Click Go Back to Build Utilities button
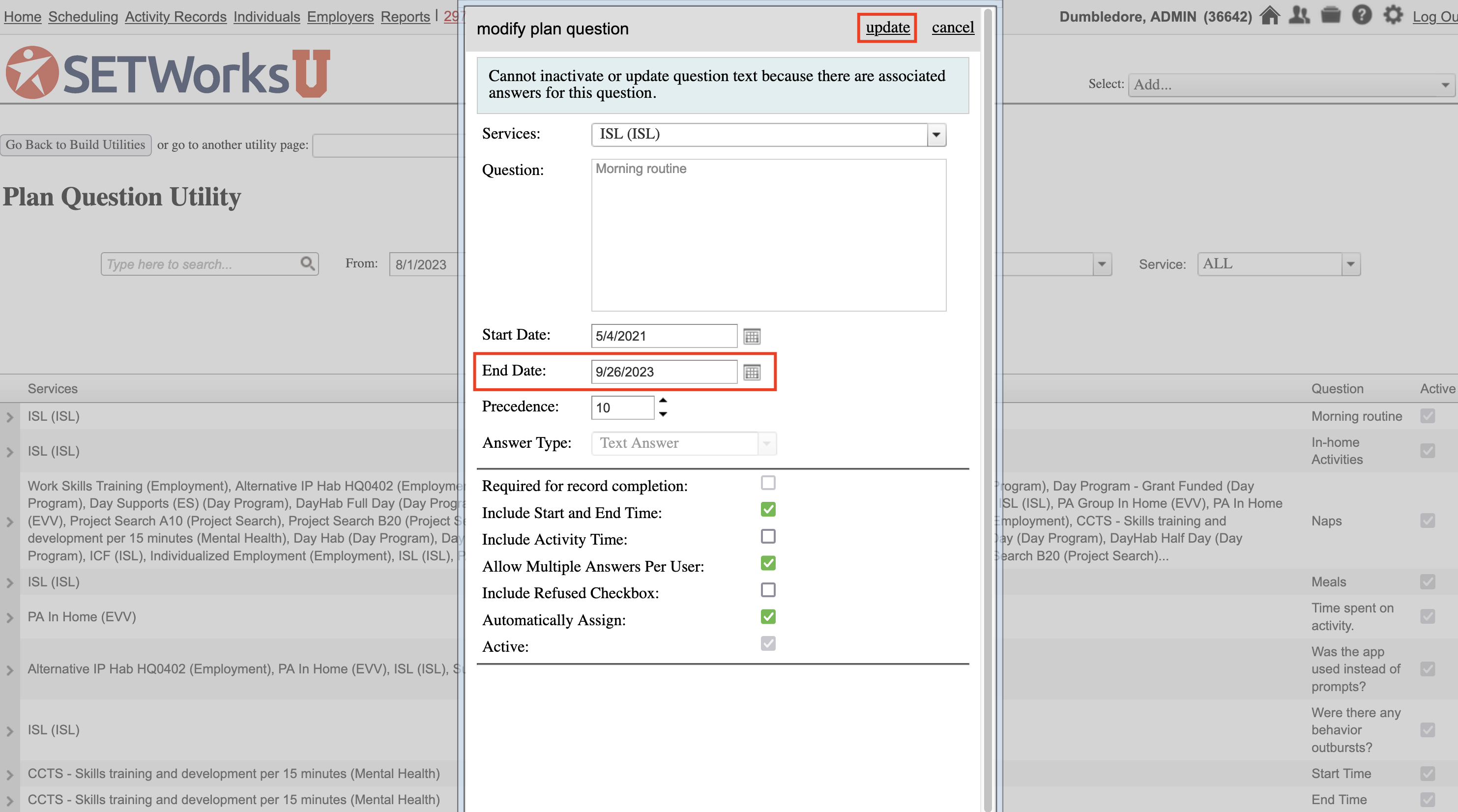Viewport: 1458px width, 812px height. [x=75, y=145]
